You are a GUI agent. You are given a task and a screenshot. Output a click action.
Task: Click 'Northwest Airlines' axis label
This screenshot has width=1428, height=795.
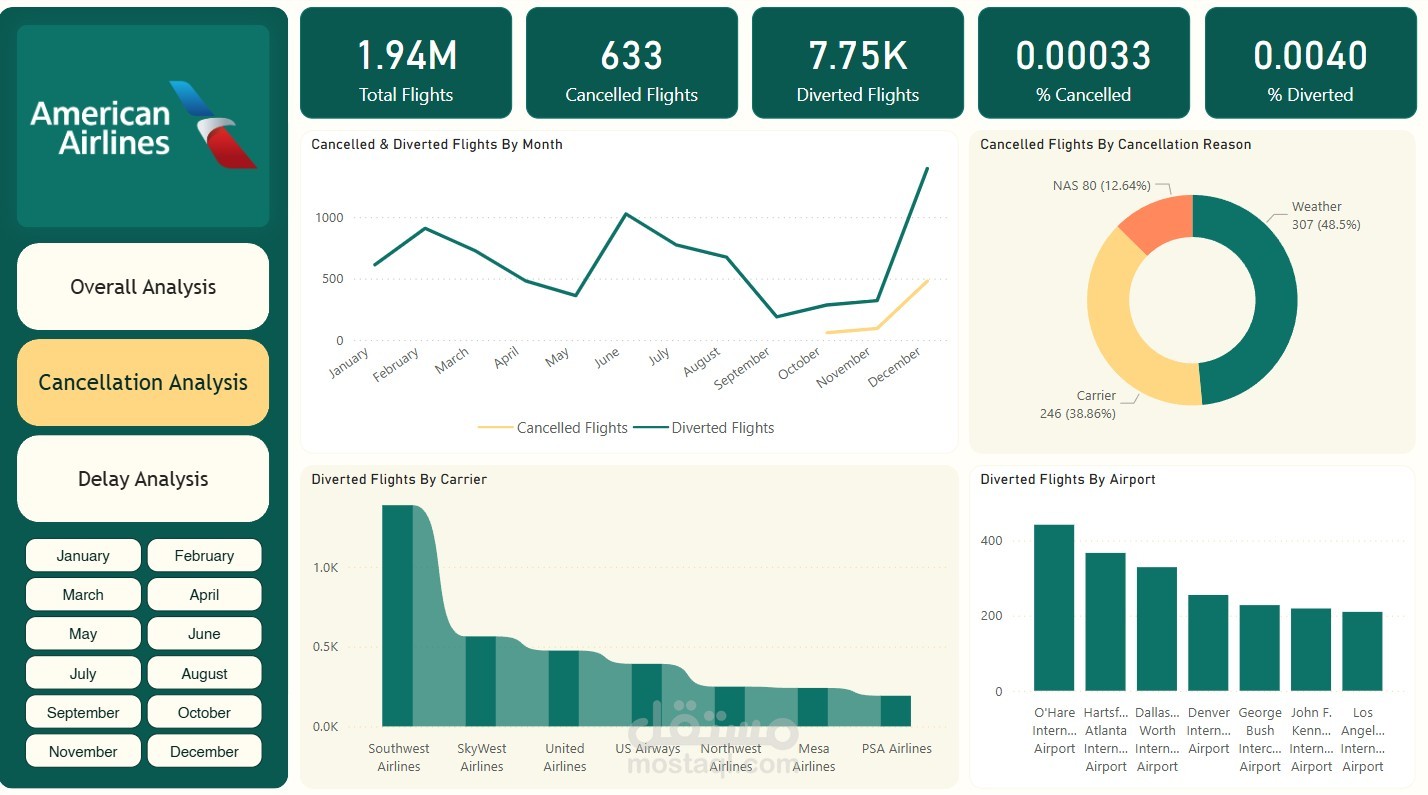(x=731, y=757)
